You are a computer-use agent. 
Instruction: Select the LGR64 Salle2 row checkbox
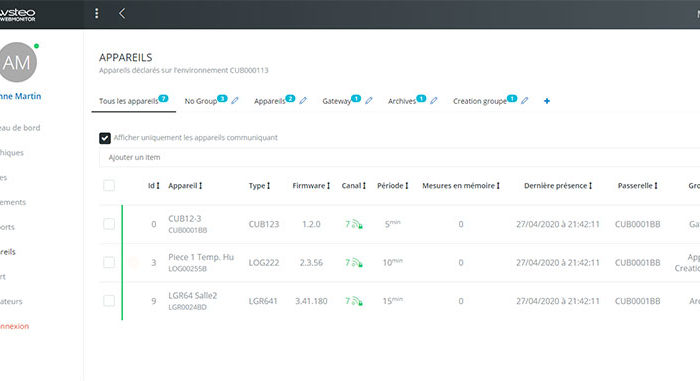[109, 301]
